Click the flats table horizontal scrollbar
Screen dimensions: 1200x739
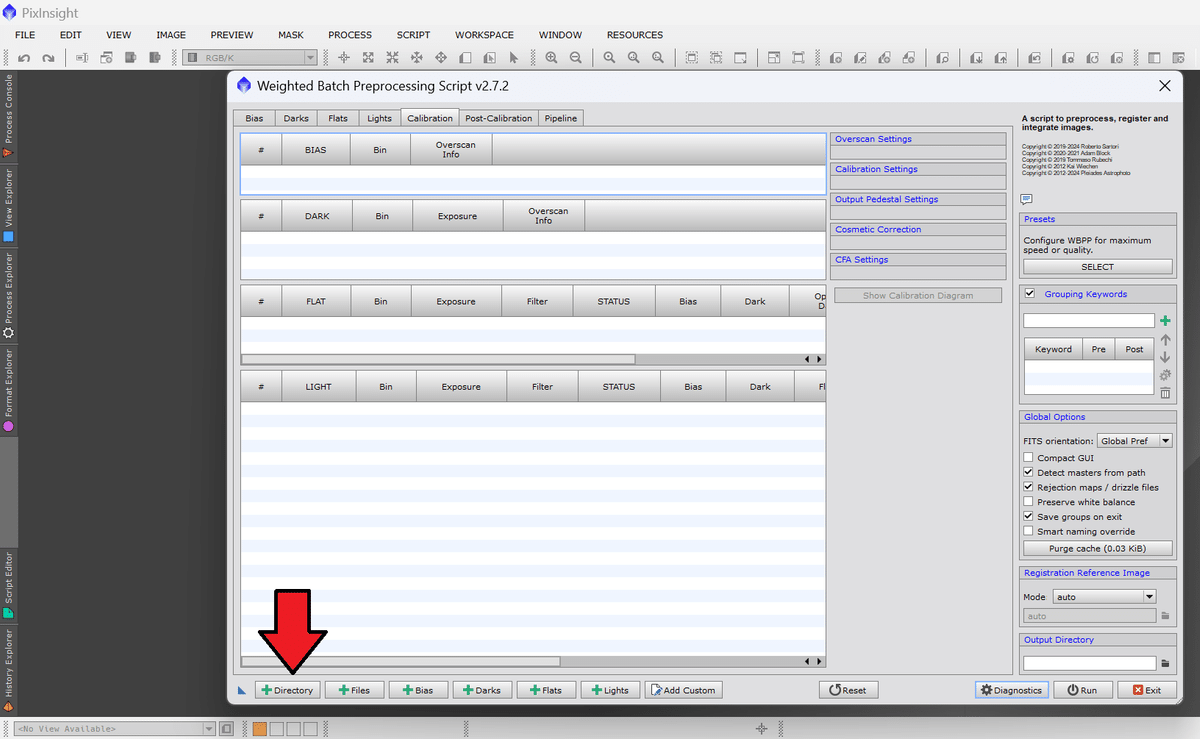tap(438, 359)
